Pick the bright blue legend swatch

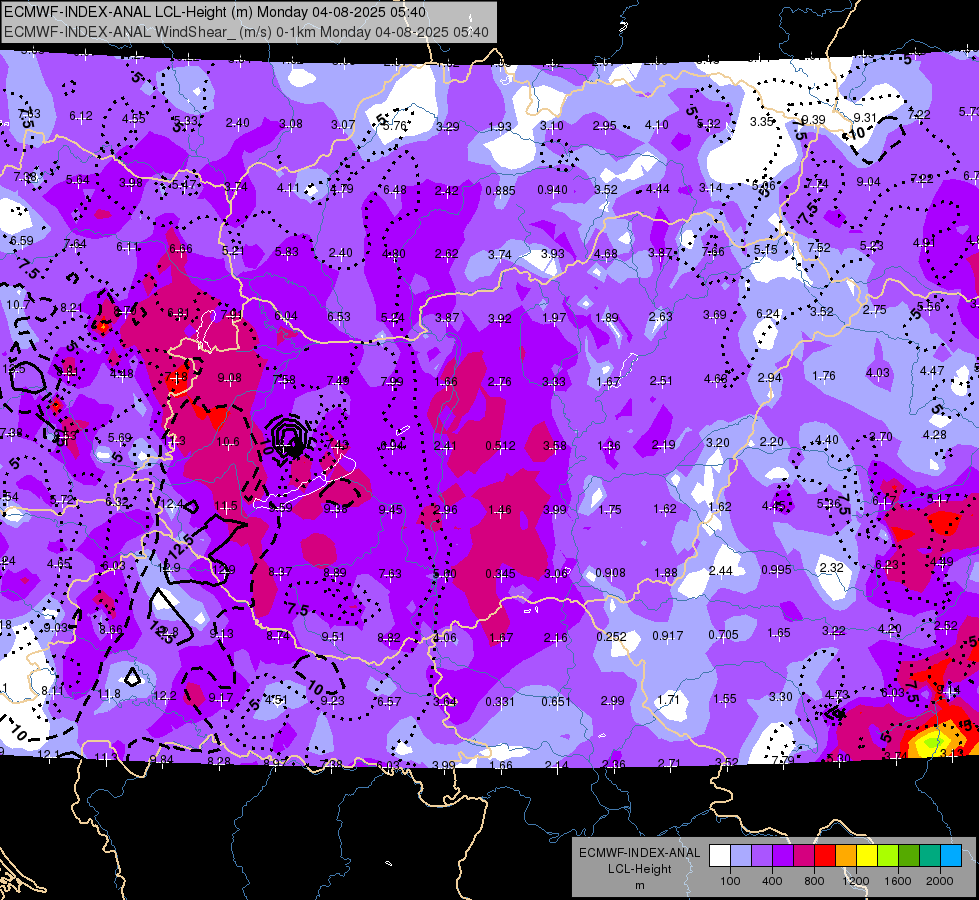951,856
